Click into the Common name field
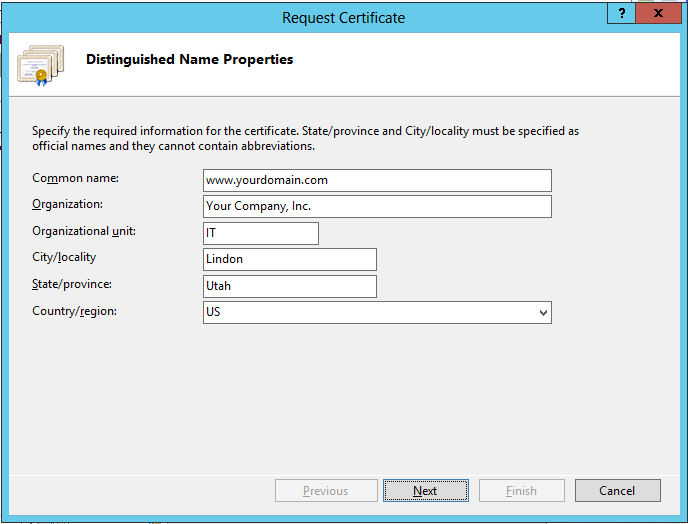The height and width of the screenshot is (524, 688). coord(376,180)
